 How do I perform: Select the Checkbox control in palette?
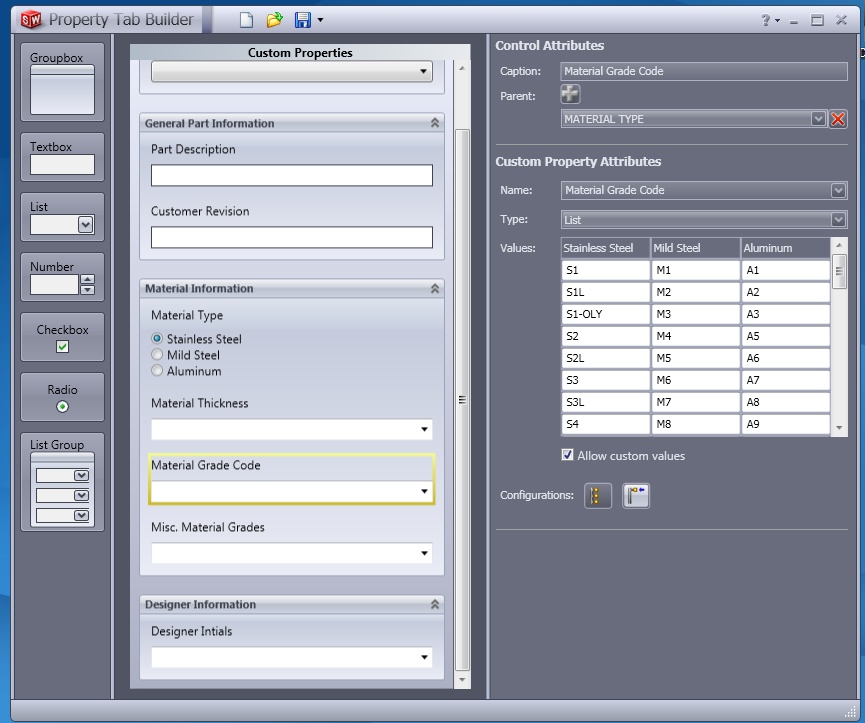point(62,337)
